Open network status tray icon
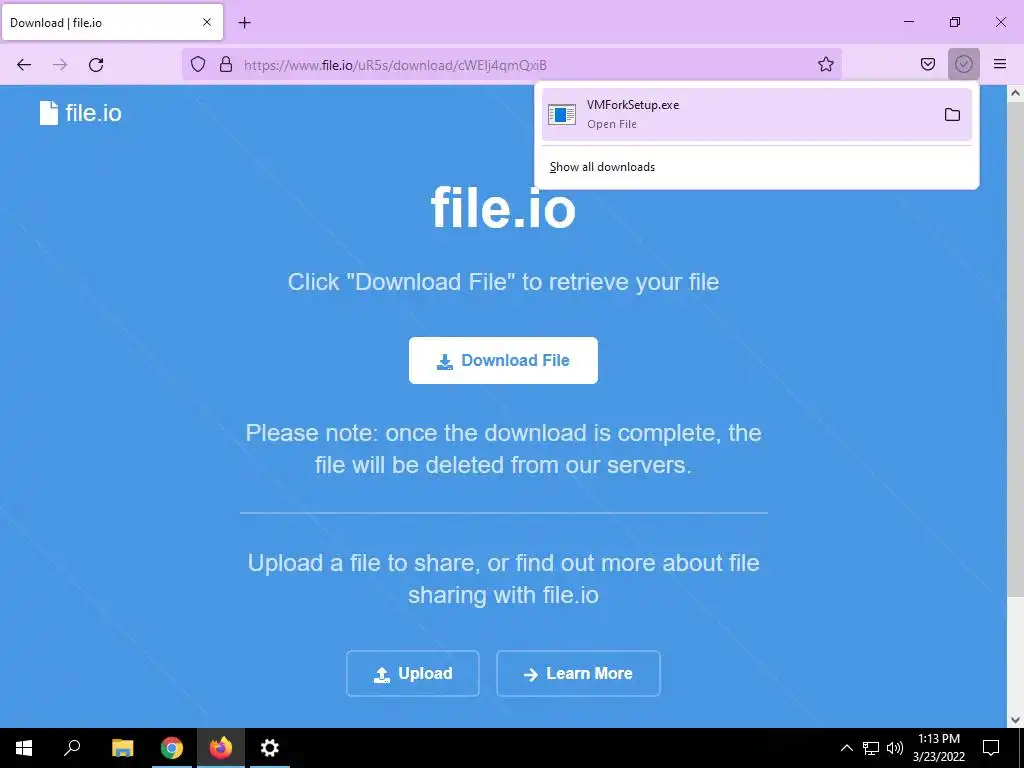Viewport: 1024px width, 768px height. (x=871, y=748)
